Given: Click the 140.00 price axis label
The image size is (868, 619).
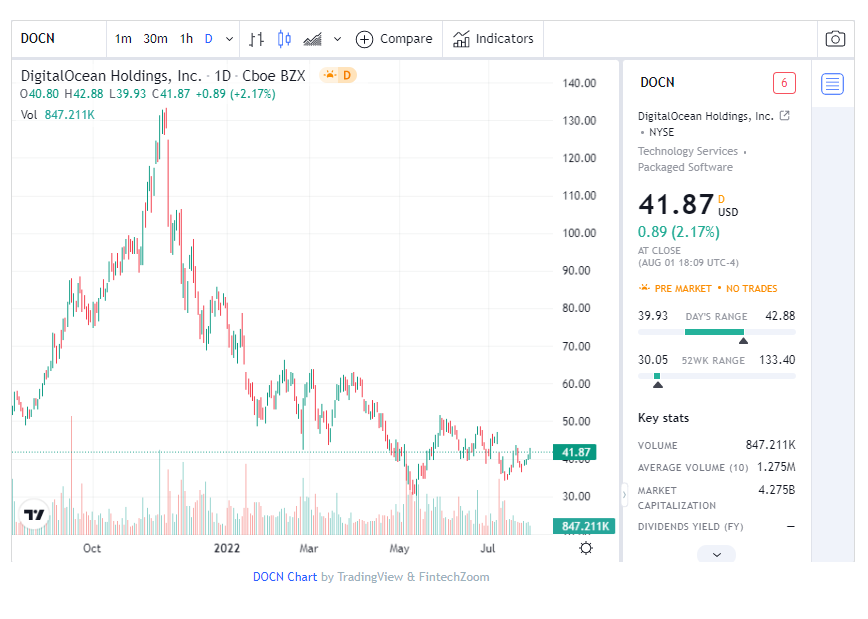Looking at the screenshot, I should (x=579, y=83).
